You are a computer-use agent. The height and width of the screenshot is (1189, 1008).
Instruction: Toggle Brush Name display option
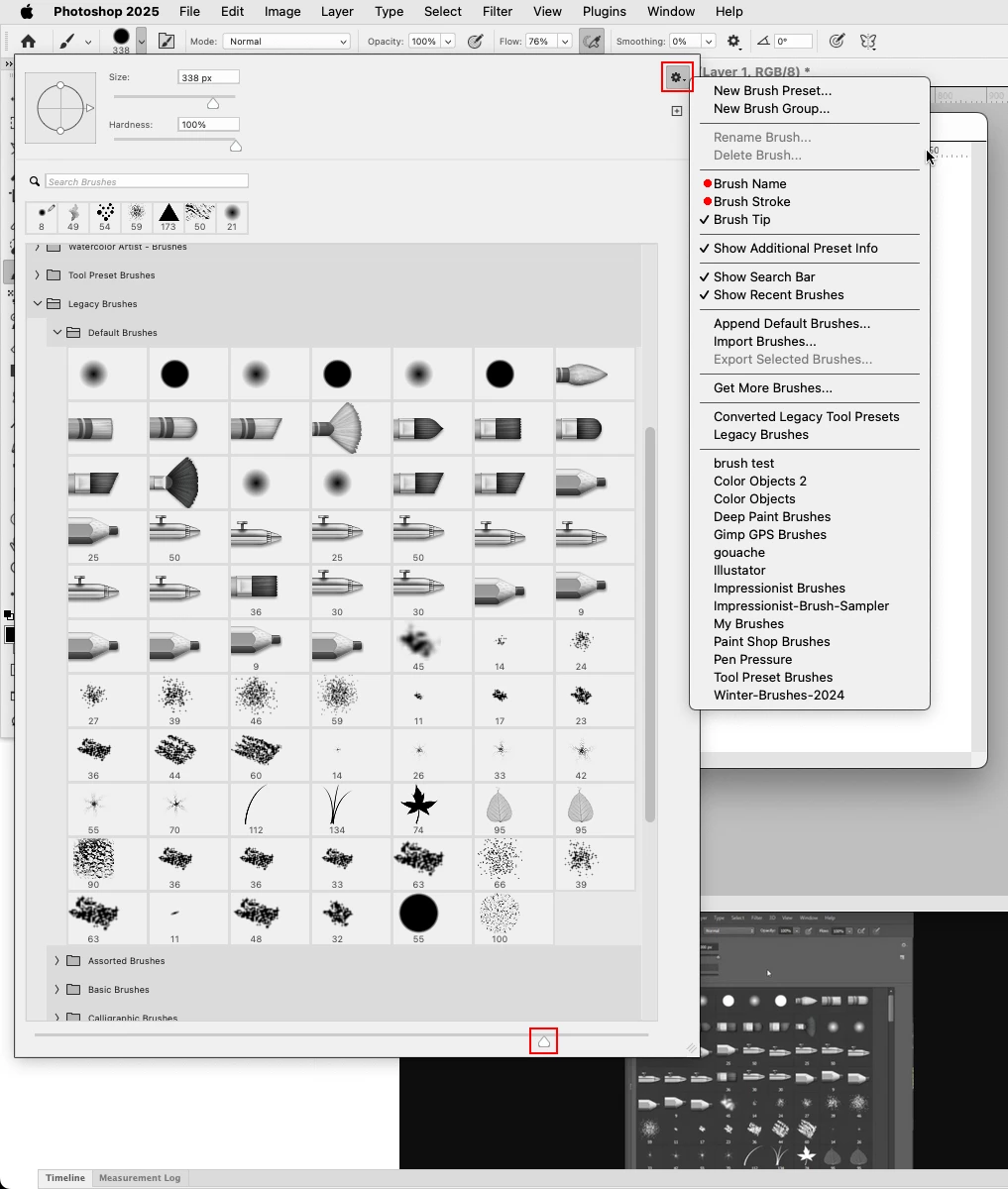coord(750,183)
